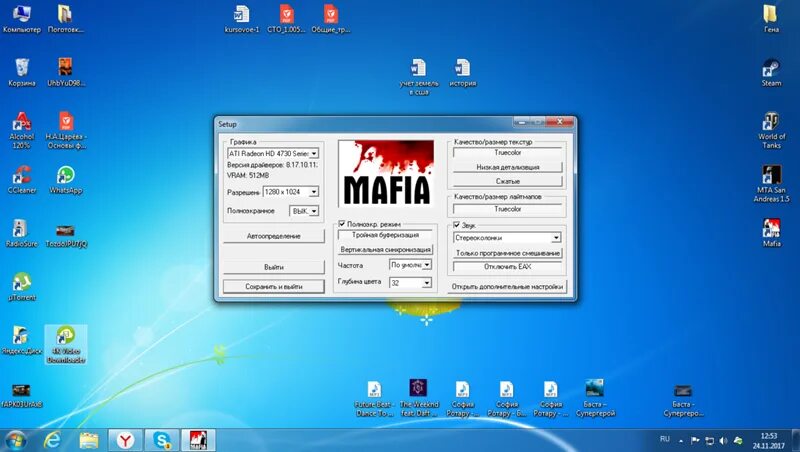
Task: Click the Mafia Setup taskbar button
Action: [x=198, y=440]
